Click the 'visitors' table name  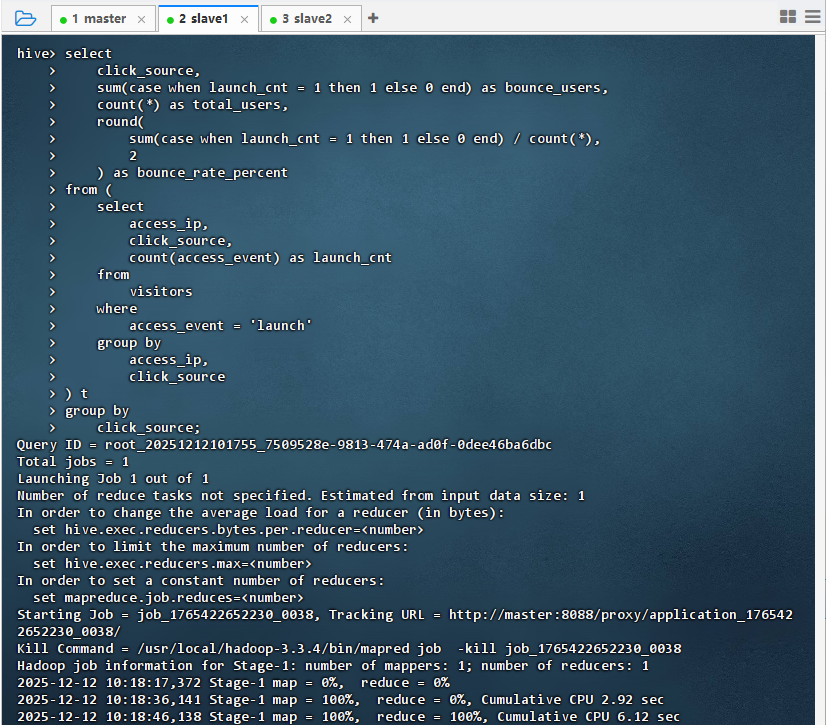click(x=161, y=292)
